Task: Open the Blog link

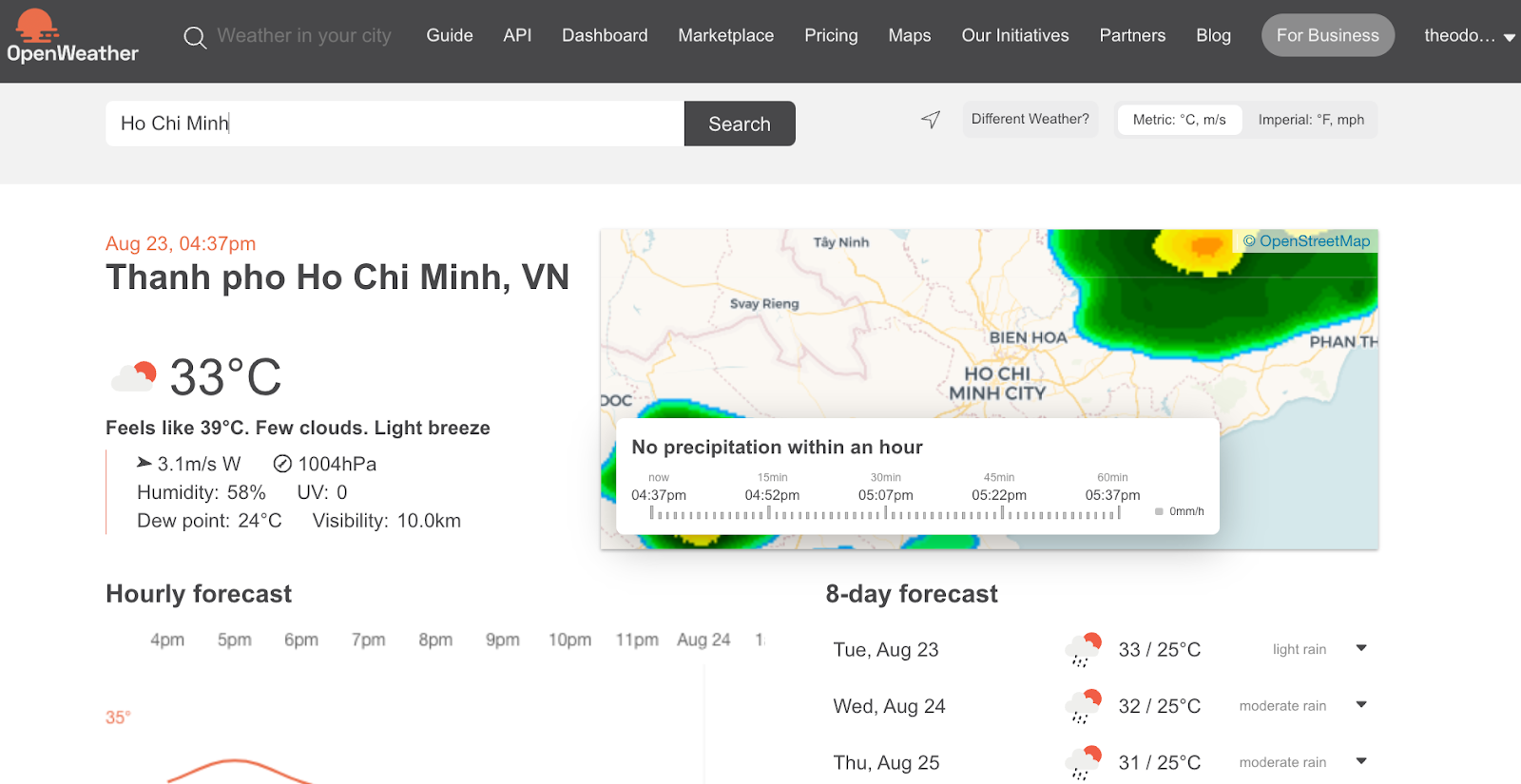Action: point(1213,35)
